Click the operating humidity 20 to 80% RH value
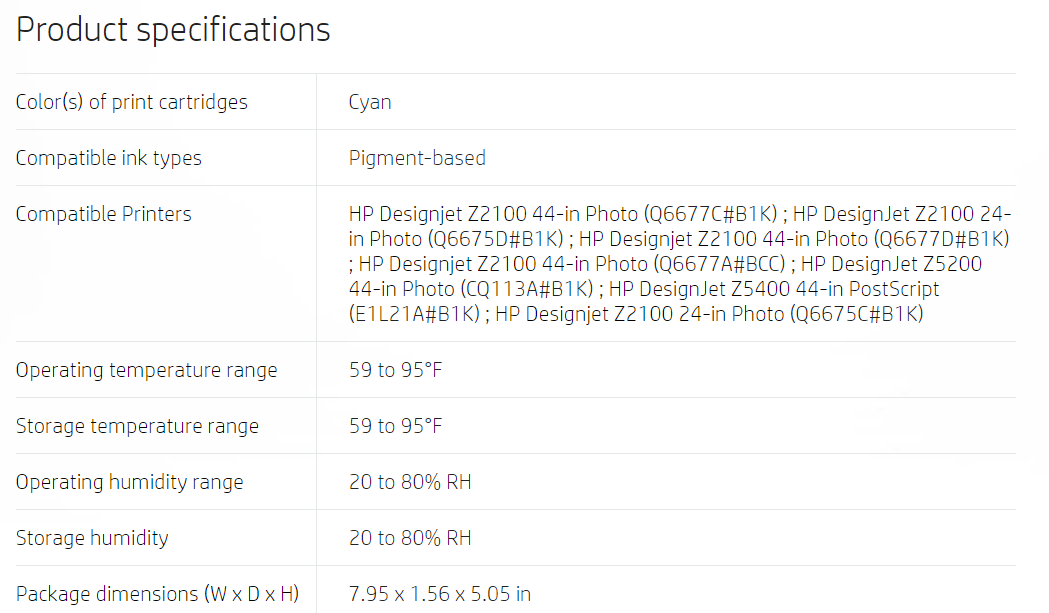The width and height of the screenshot is (1049, 613). [410, 483]
